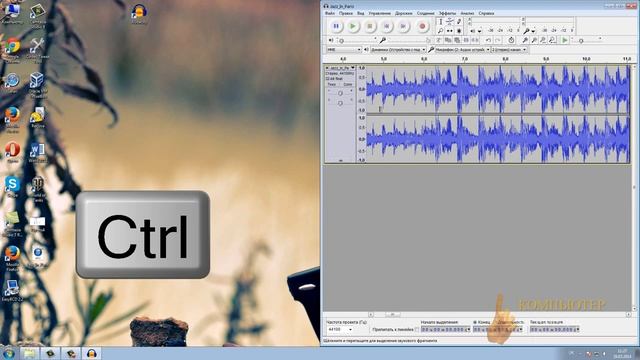
Task: Open the selection start time format arrow
Action: pos(468,329)
